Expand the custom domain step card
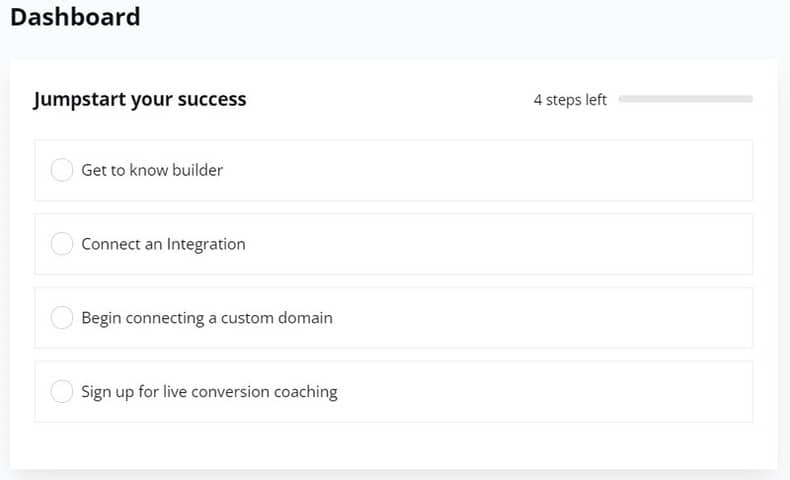Screen dimensions: 790x480 coord(393,318)
